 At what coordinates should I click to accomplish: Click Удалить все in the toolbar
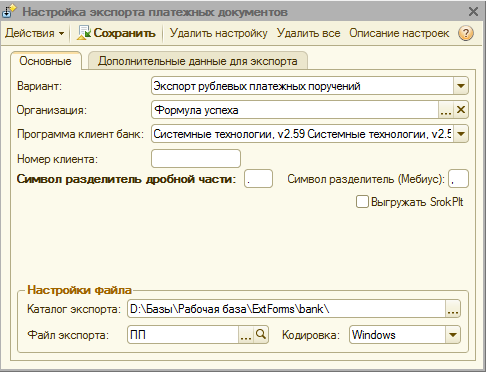pyautogui.click(x=309, y=33)
